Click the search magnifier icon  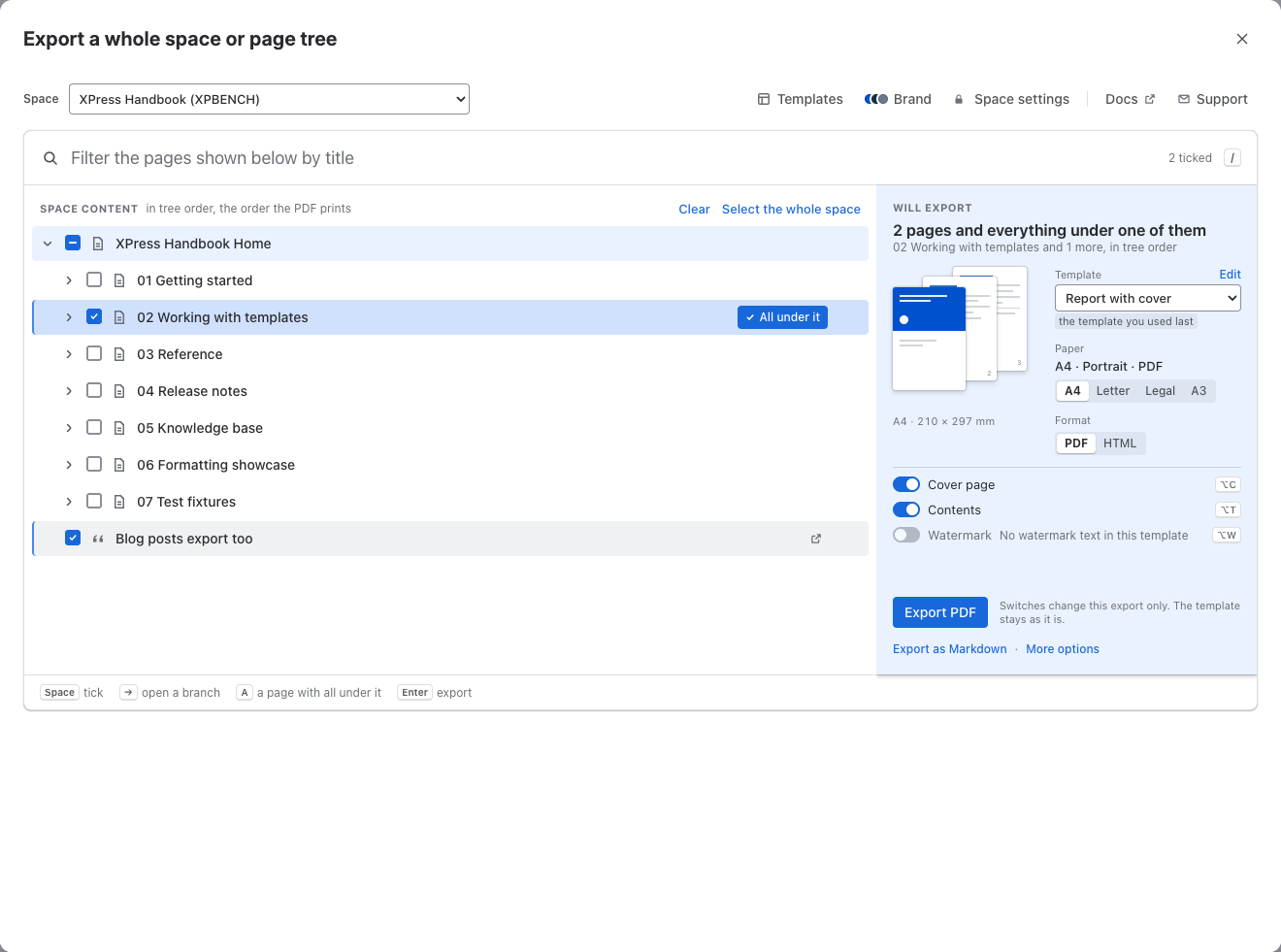click(50, 158)
